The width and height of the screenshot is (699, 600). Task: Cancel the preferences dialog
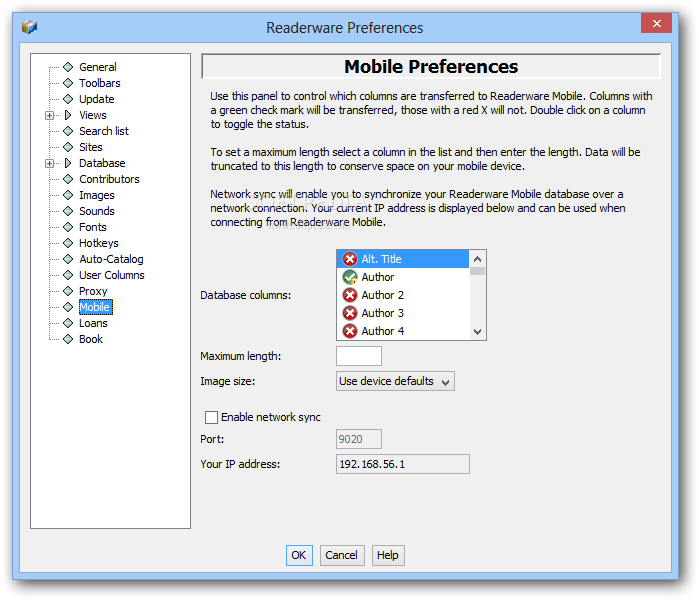point(342,555)
